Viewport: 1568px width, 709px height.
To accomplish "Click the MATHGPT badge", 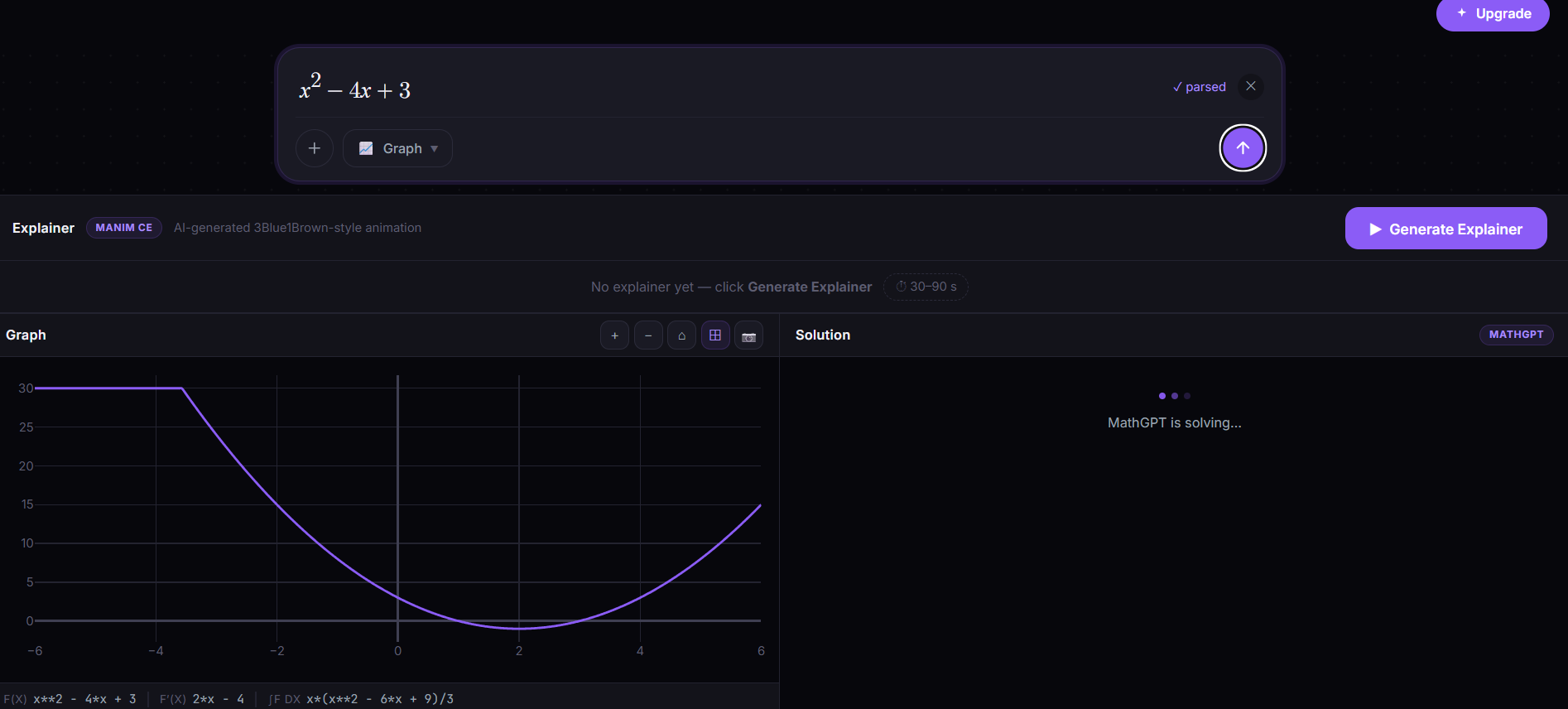I will (1516, 335).
